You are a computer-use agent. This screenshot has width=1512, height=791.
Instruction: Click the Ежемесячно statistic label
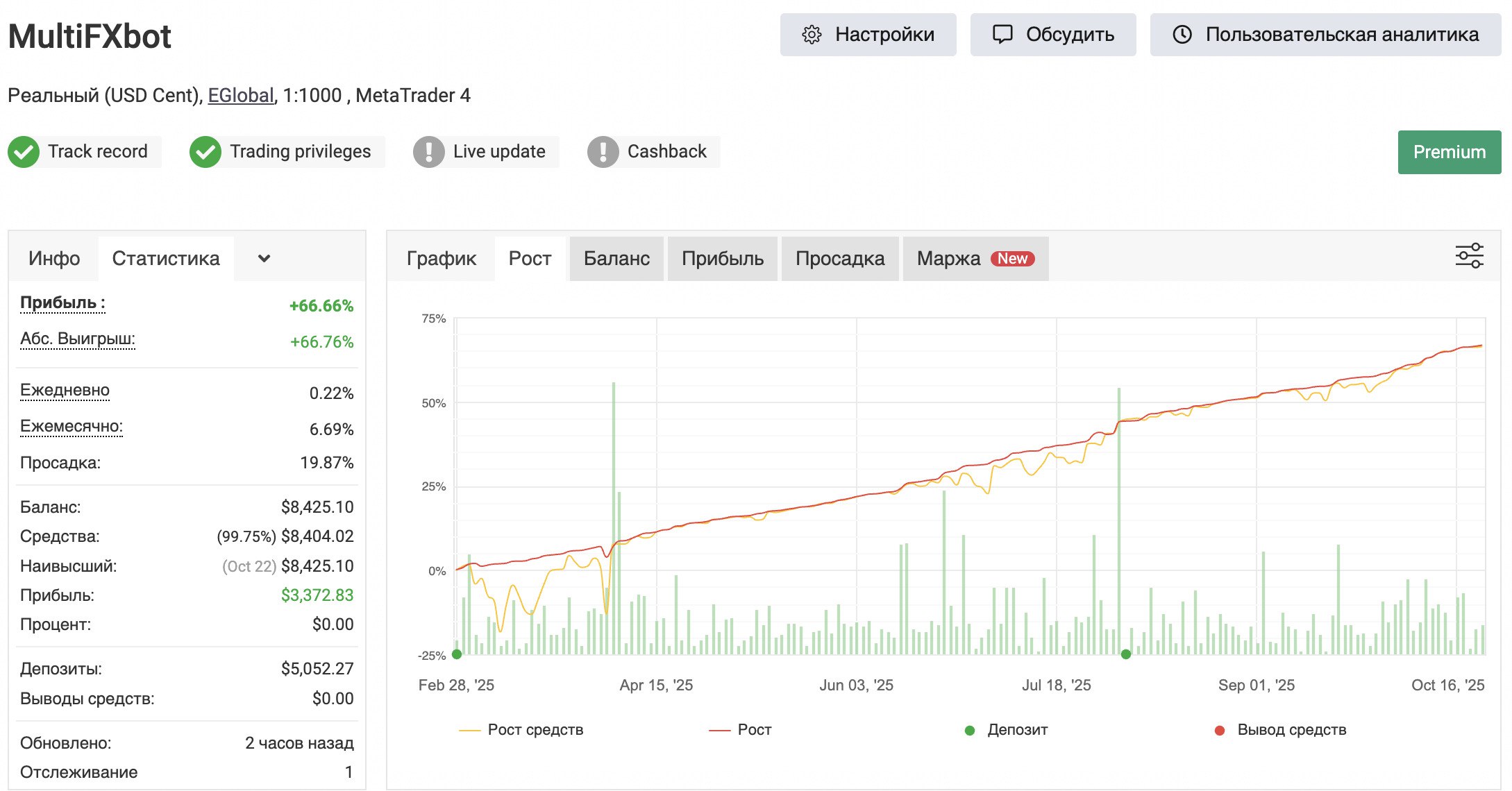72,426
